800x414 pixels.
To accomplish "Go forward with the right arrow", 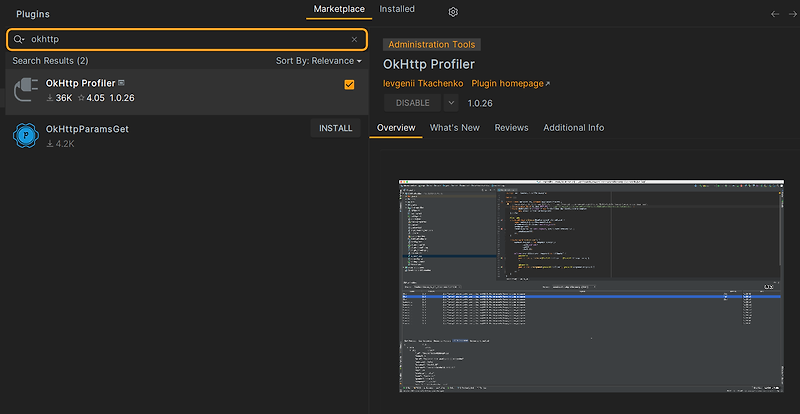I will pos(792,14).
